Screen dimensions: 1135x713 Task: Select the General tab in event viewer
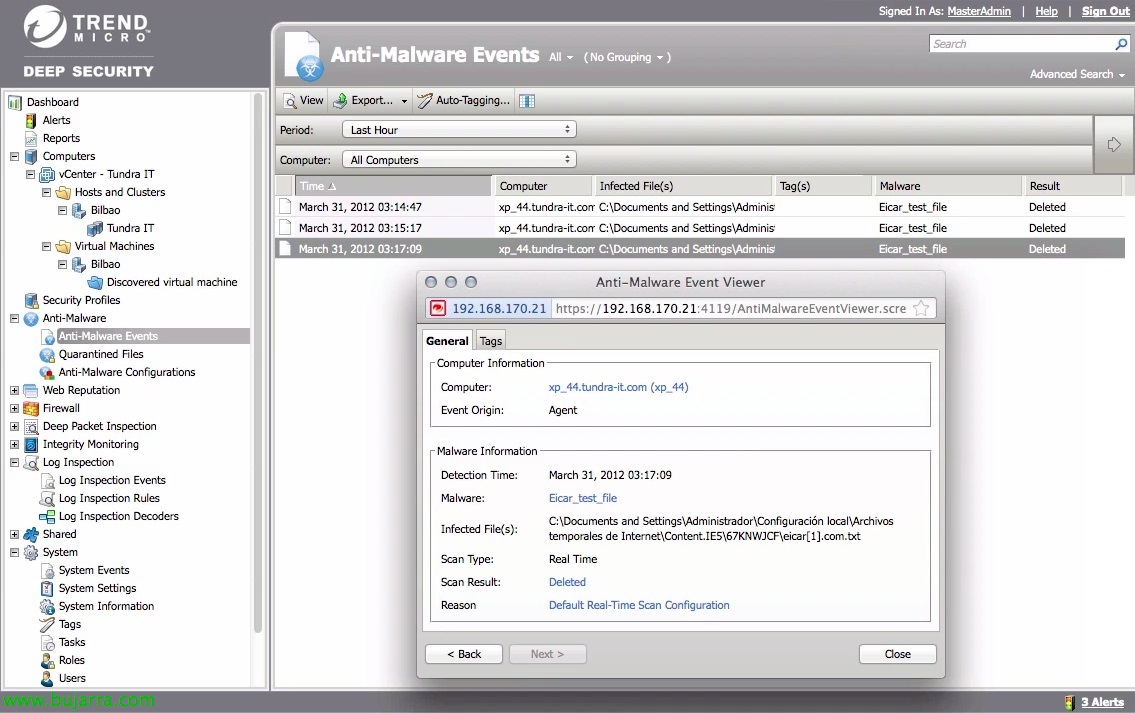point(447,341)
